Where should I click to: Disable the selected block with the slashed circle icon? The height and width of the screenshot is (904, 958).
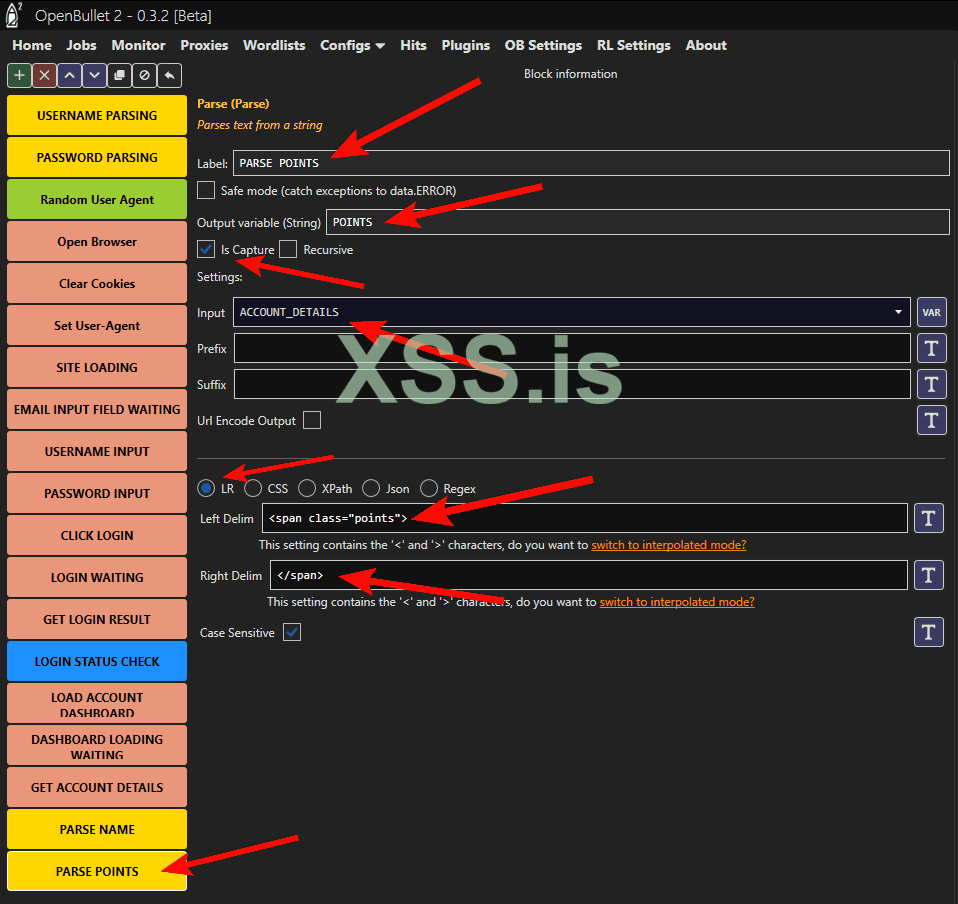click(x=145, y=76)
